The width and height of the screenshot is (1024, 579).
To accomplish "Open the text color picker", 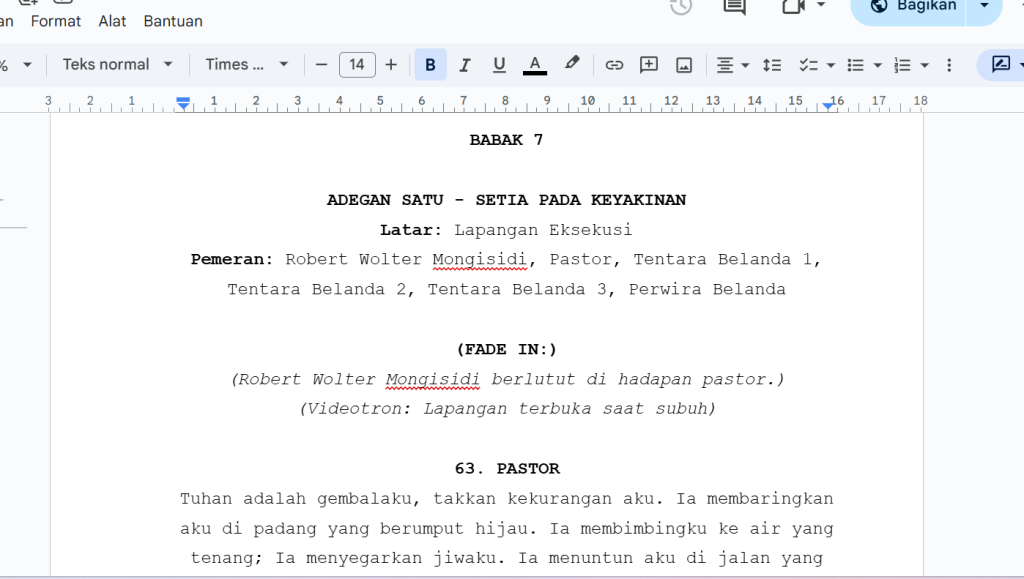I will pos(535,65).
